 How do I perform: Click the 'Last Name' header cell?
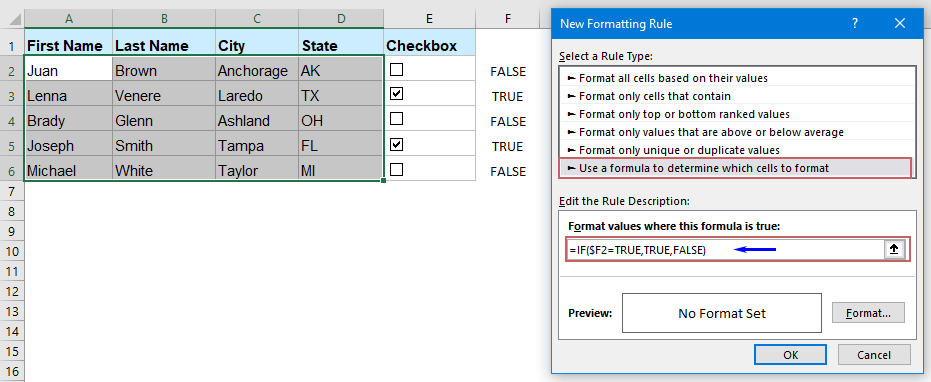(x=164, y=45)
